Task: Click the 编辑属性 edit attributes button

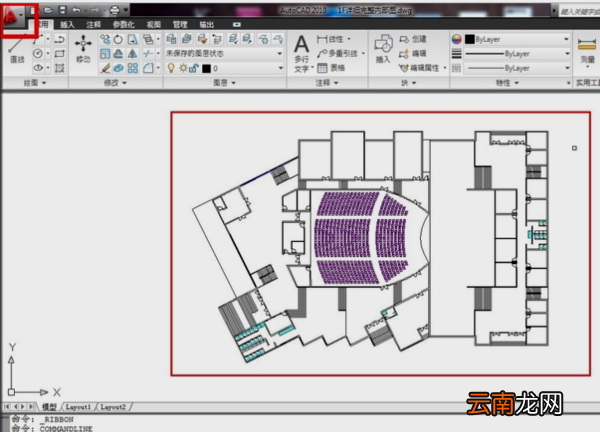Action: click(x=420, y=68)
